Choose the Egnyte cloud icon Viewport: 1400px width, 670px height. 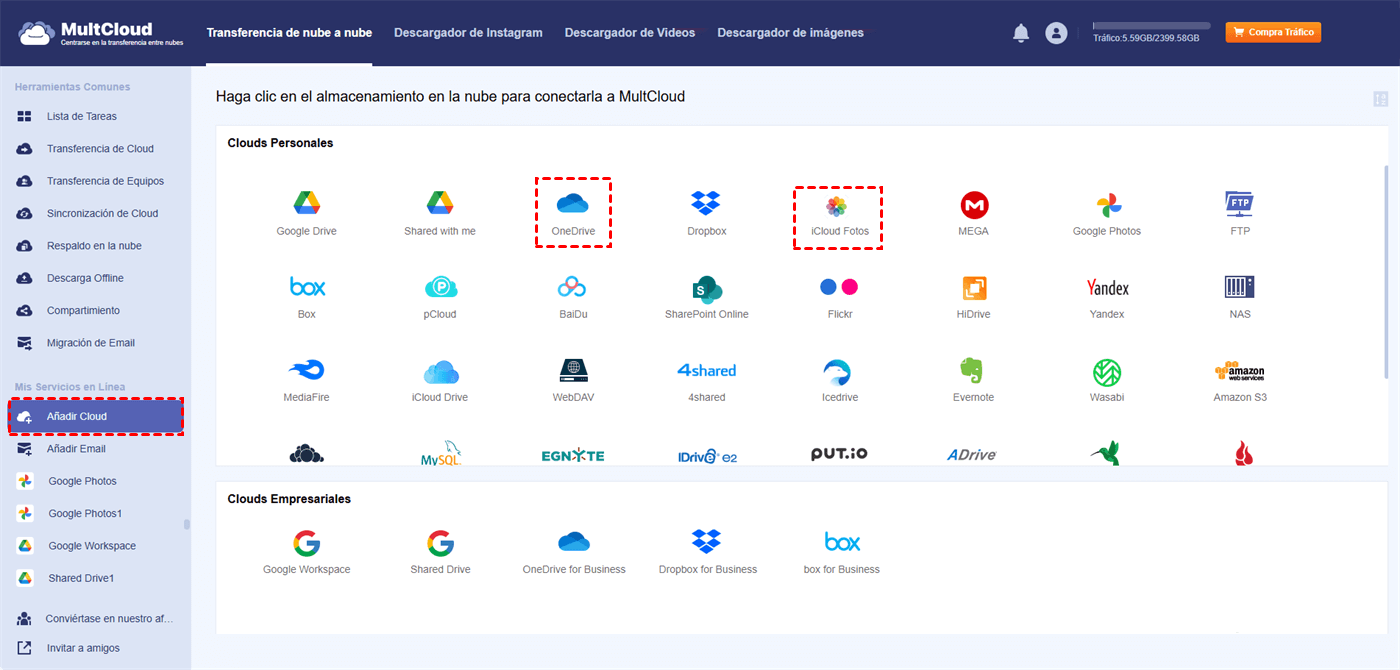[x=573, y=455]
